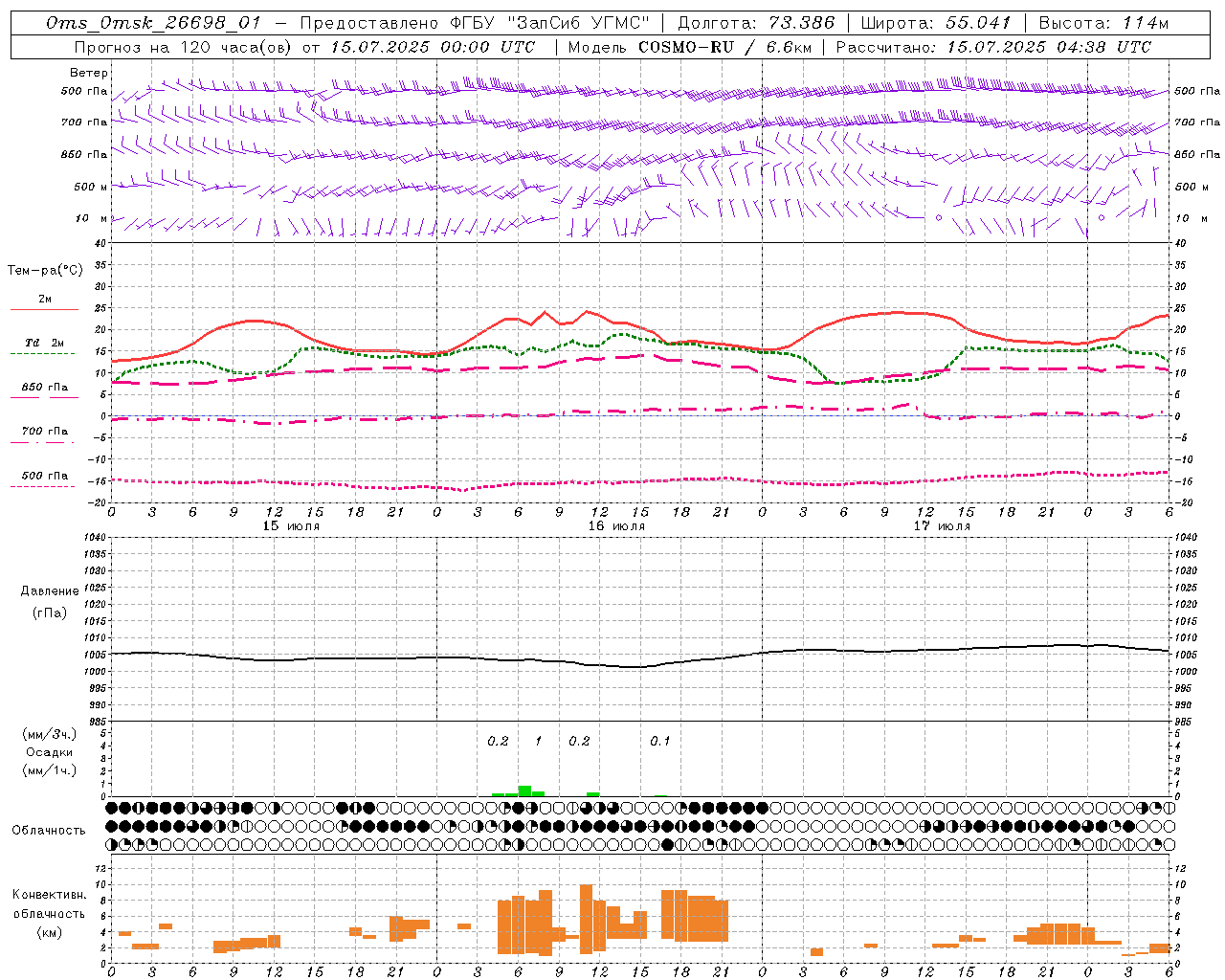This screenshot has height=980, width=1225.
Task: Click the Облачность row label
Action: 49,831
